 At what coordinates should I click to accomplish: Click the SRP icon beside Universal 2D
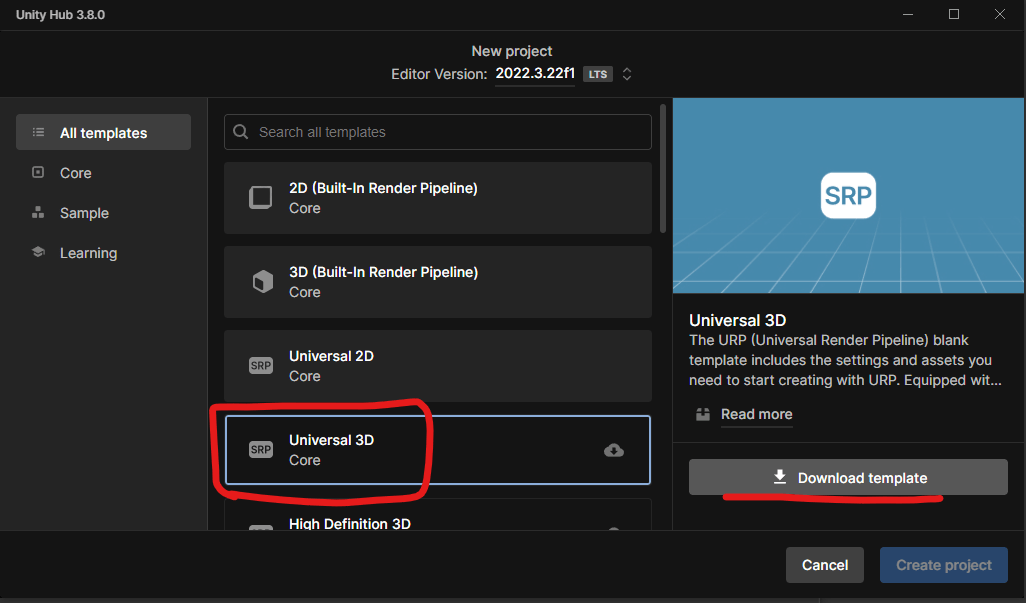(x=260, y=366)
